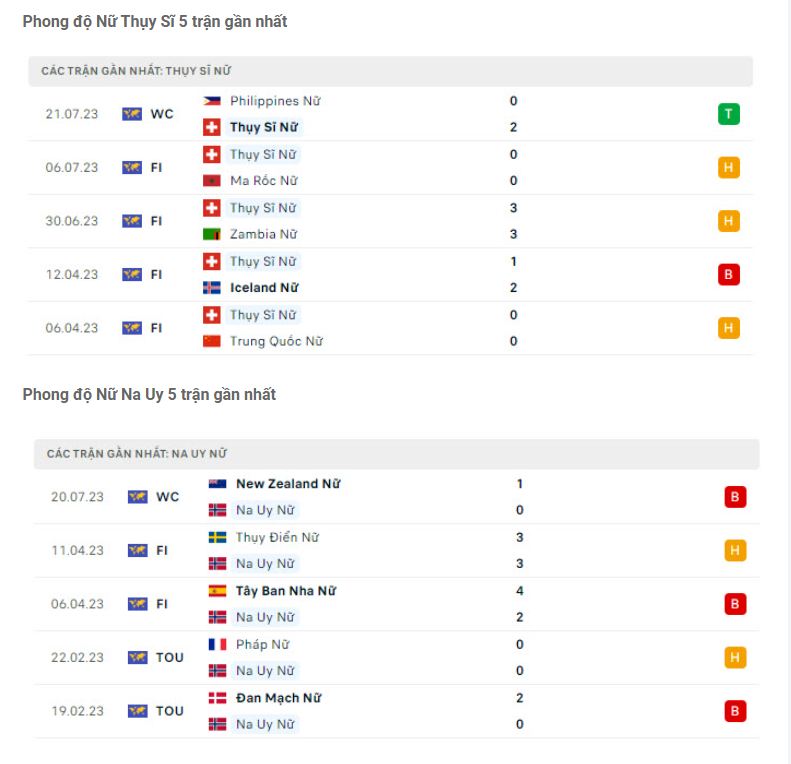
Task: Open the Philippines Nữ team link
Action: (275, 101)
